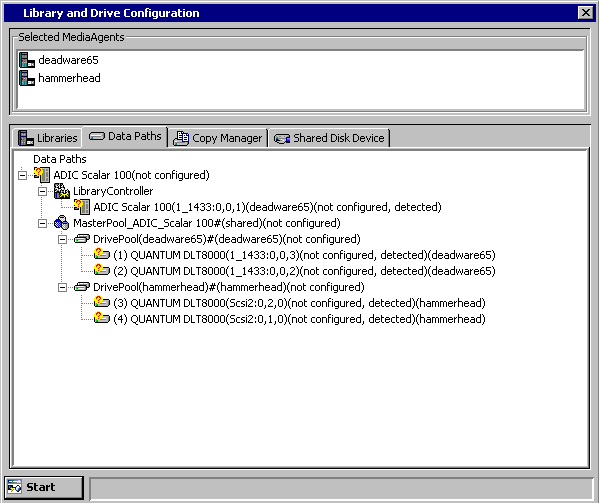599x503 pixels.
Task: Click the DrivePool(deadware65) drive pool icon
Action: click(82, 239)
